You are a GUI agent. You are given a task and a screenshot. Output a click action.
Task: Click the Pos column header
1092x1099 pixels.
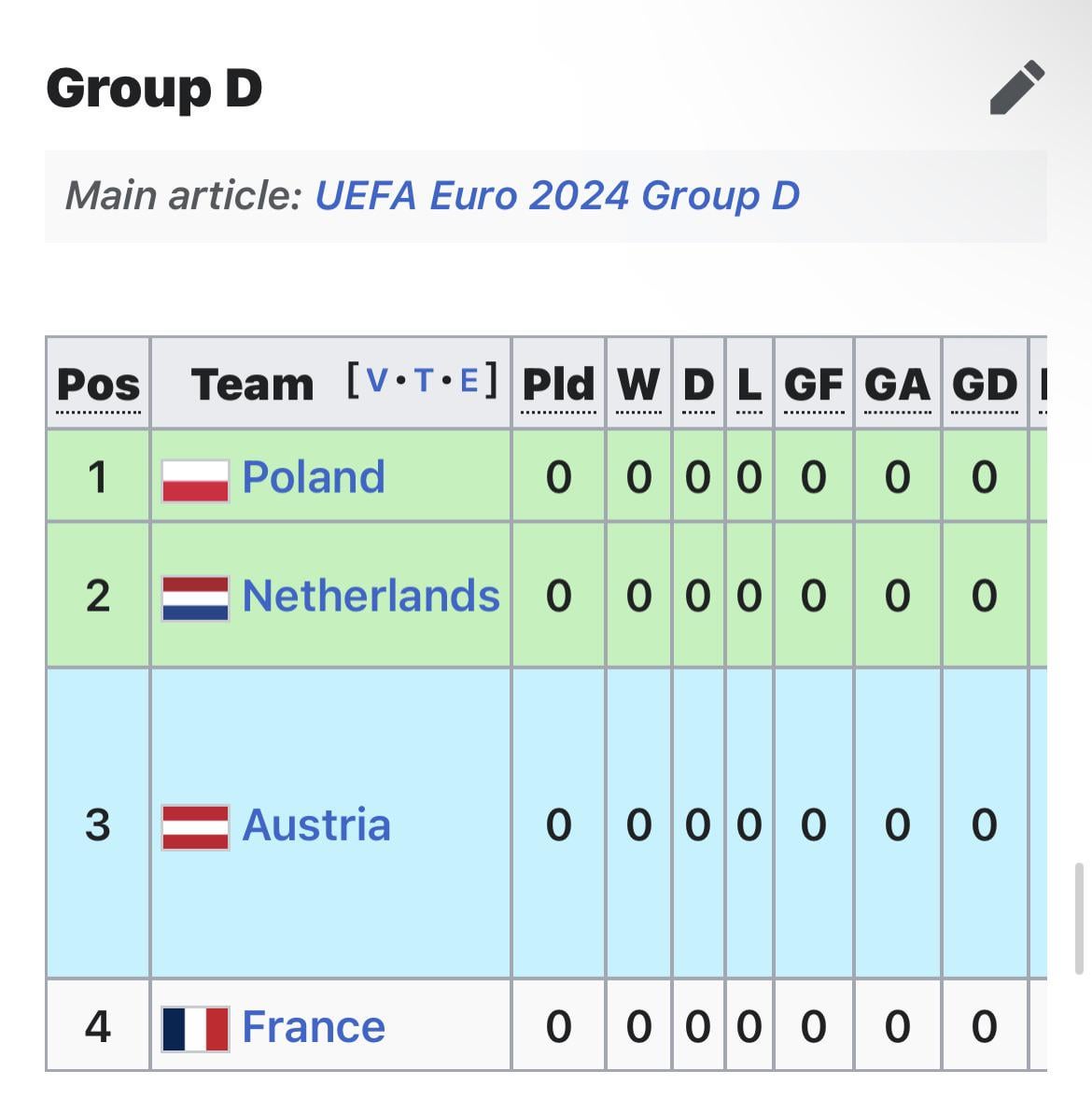tap(98, 385)
